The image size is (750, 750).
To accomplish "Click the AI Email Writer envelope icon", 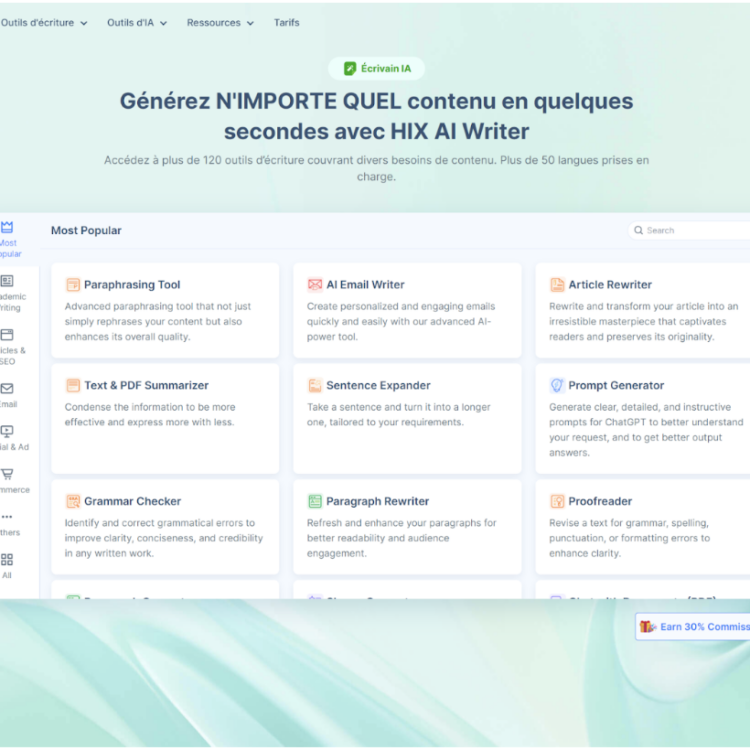I will 315,285.
